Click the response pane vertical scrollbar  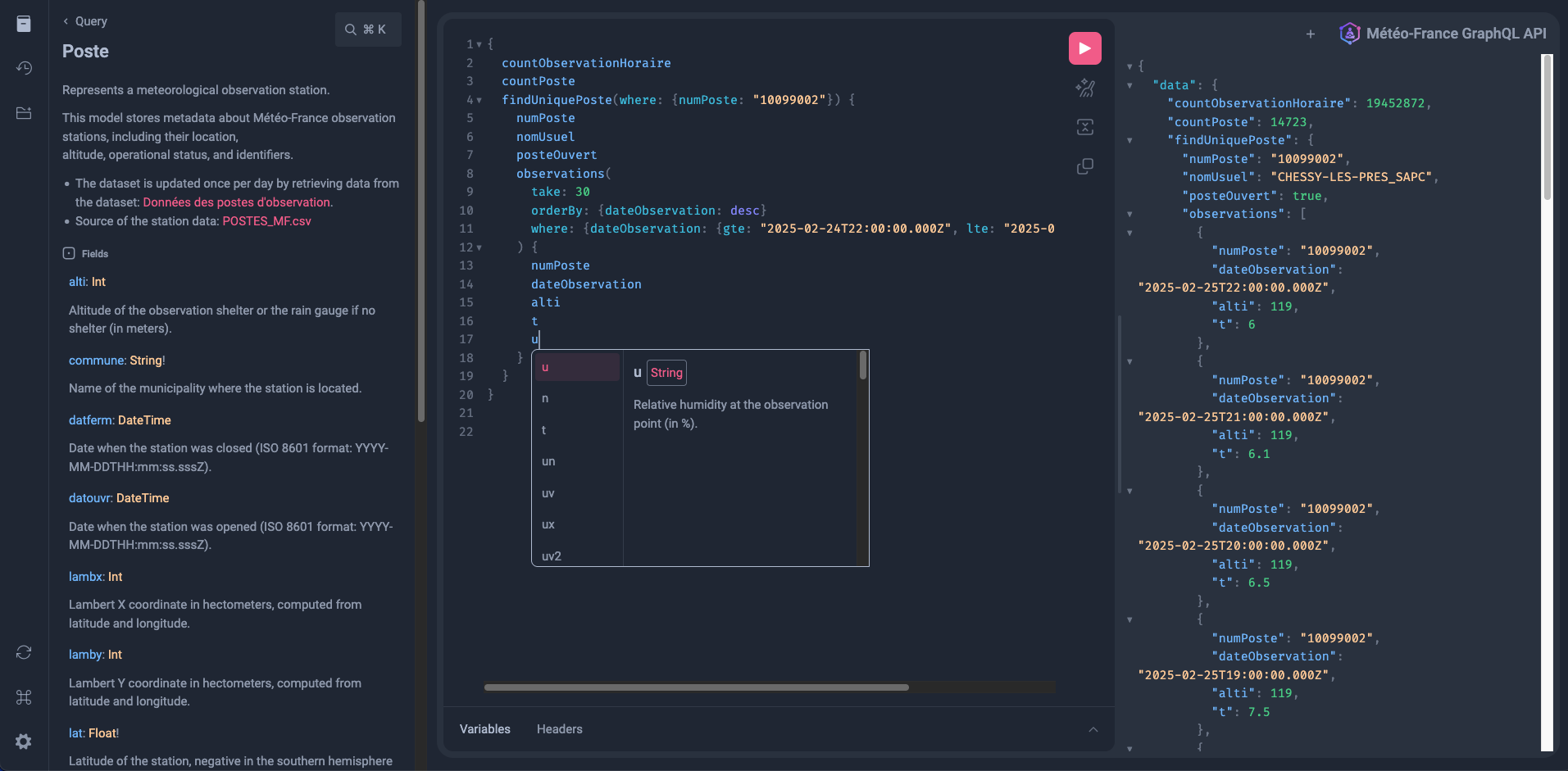pos(1547,127)
